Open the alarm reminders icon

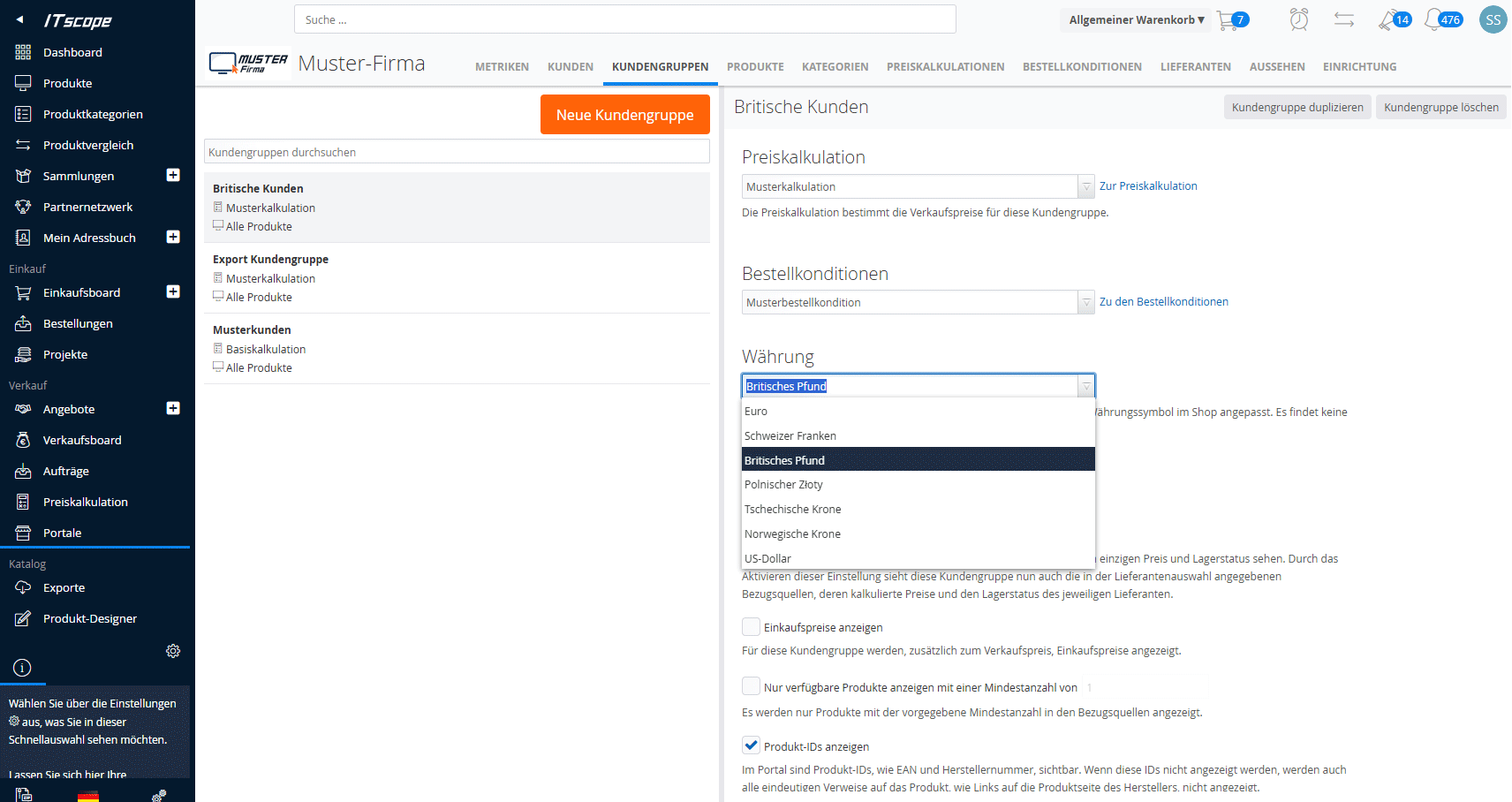(x=1297, y=19)
